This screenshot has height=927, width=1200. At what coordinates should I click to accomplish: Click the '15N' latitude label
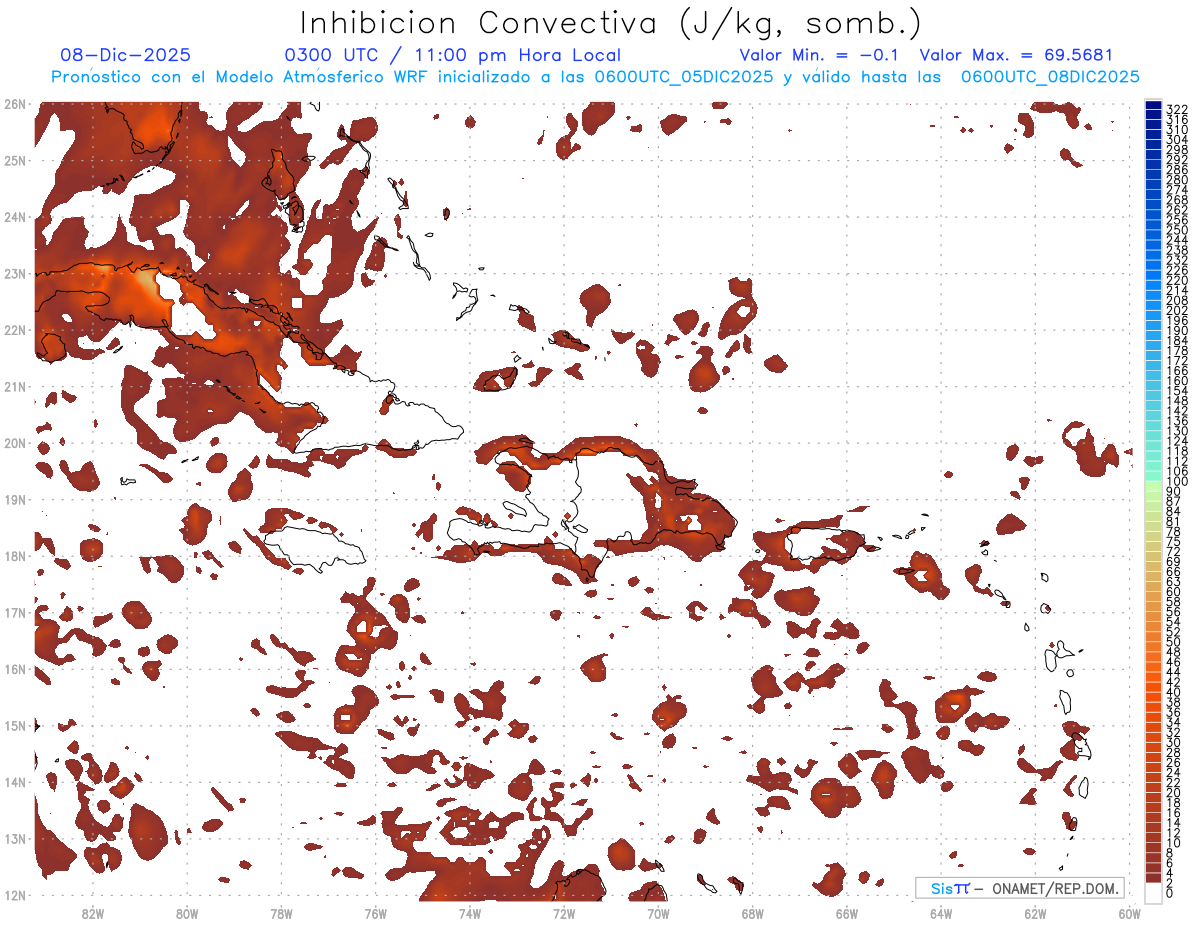(x=15, y=725)
